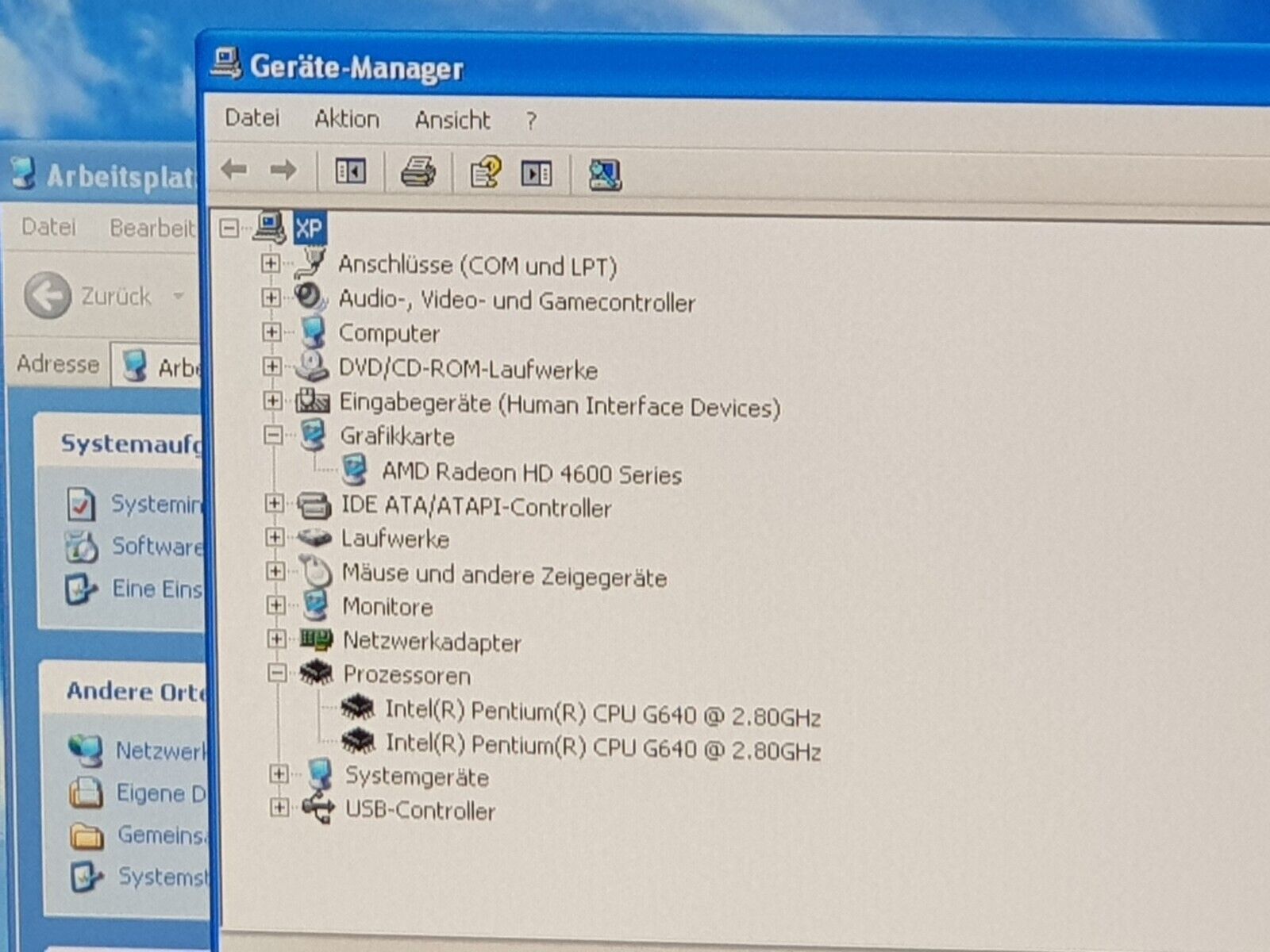Collapse the Prozessoren category
Screen dimensions: 1270x952
pos(277,674)
